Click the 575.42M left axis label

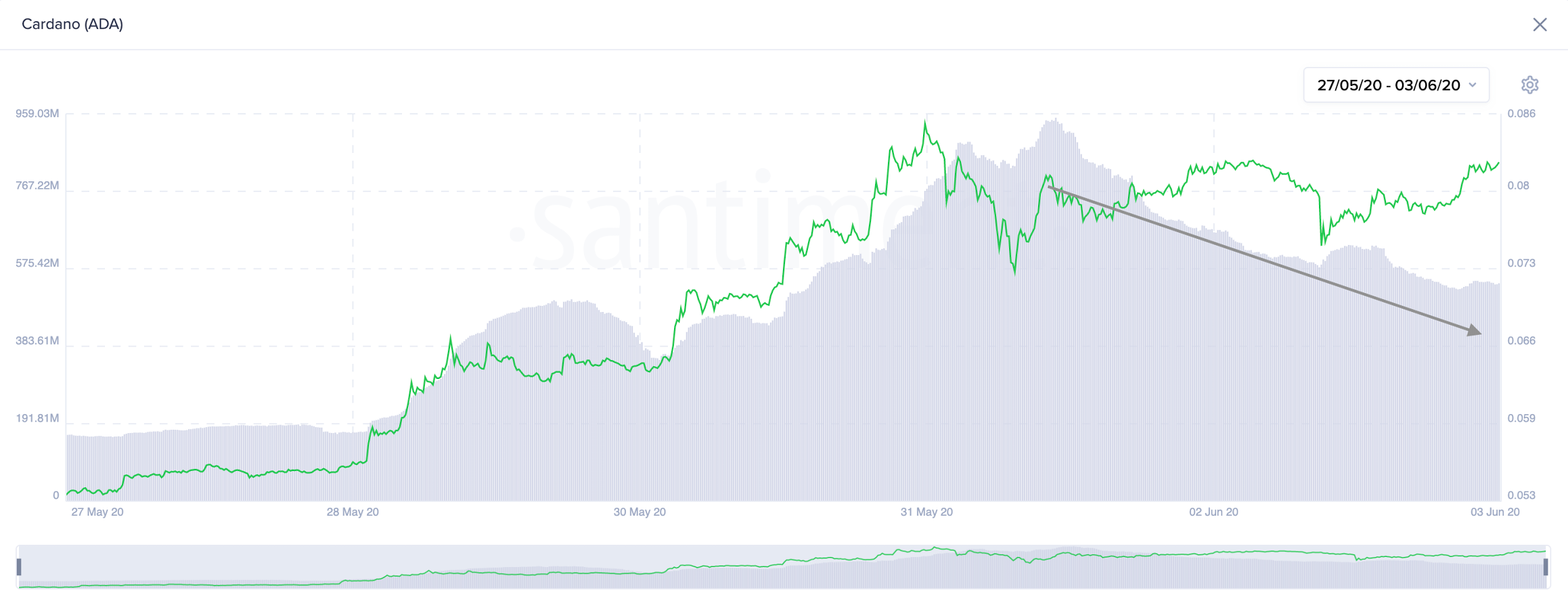37,263
